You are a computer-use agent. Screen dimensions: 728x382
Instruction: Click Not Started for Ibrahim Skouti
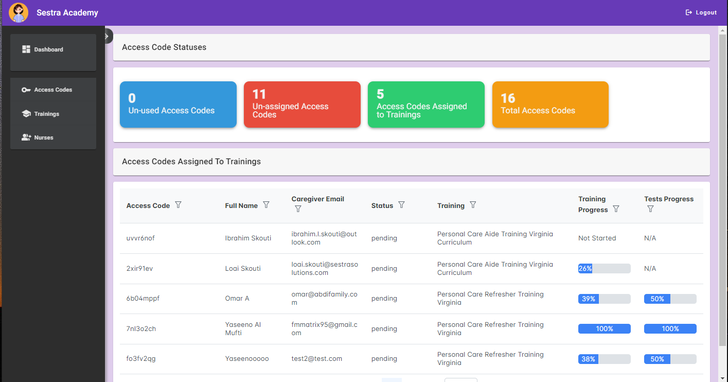[x=597, y=238]
